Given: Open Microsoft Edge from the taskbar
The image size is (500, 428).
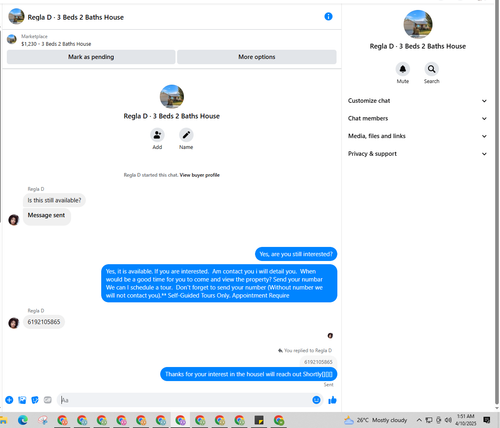Looking at the screenshot, I should [23, 420].
